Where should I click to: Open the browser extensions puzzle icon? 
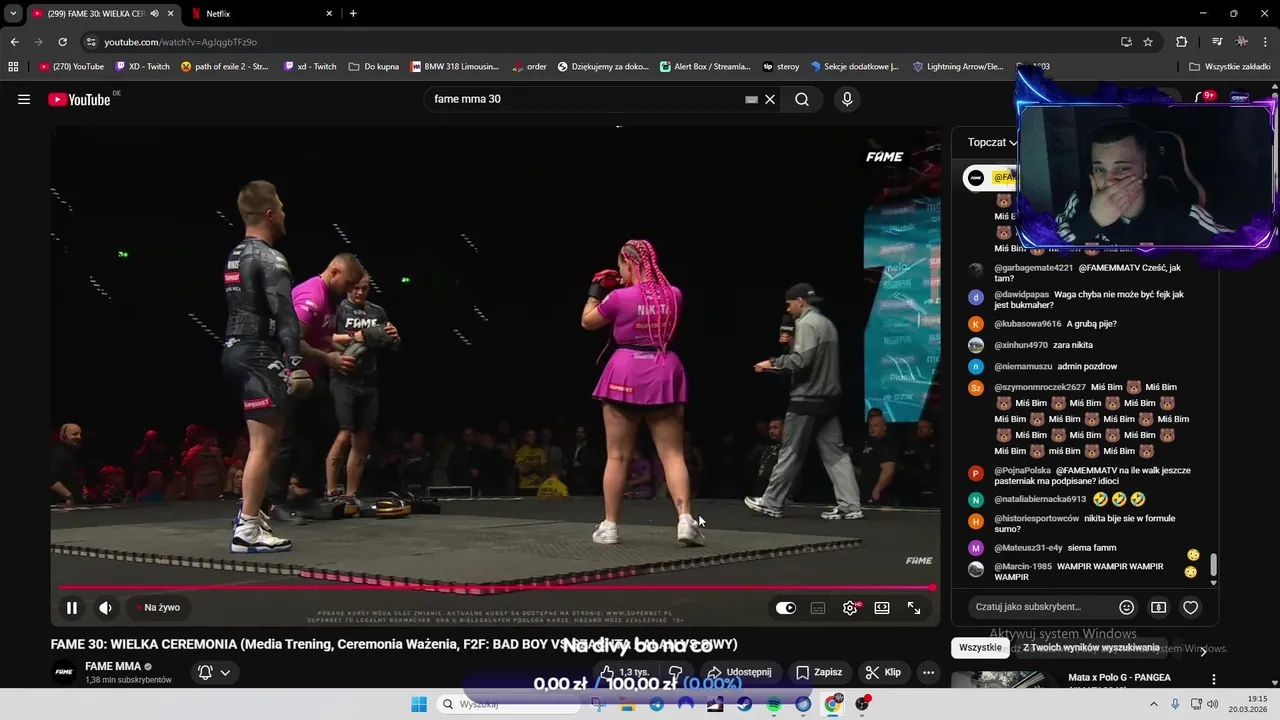pyautogui.click(x=1181, y=42)
